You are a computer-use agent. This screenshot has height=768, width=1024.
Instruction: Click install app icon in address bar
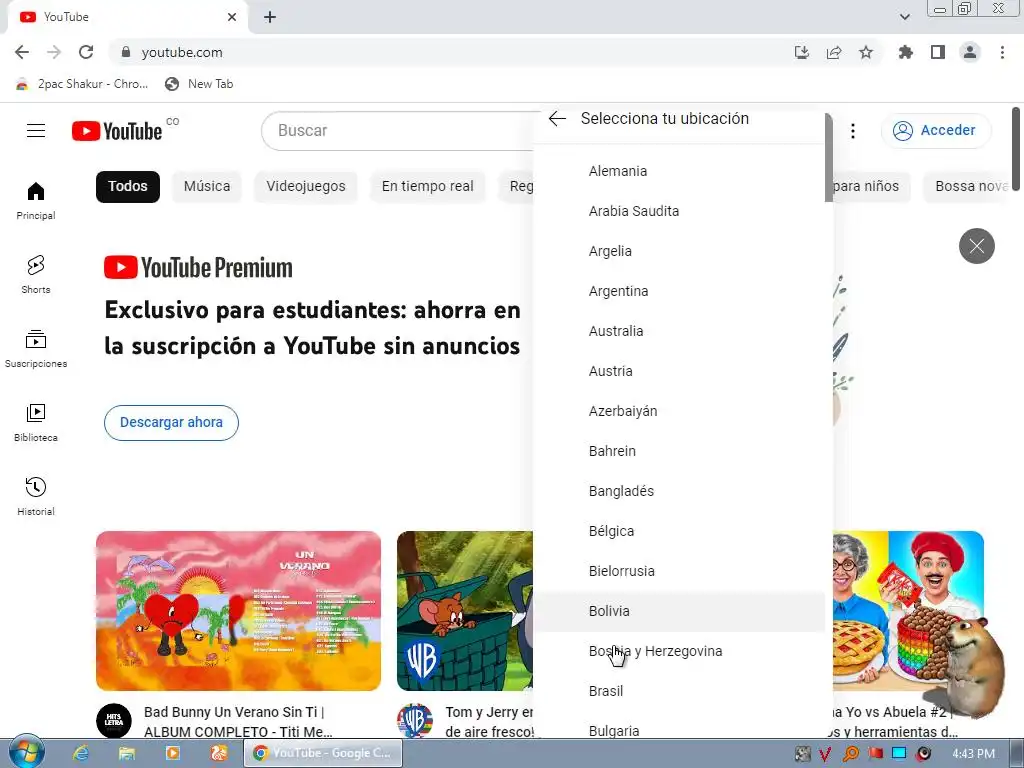coord(802,52)
